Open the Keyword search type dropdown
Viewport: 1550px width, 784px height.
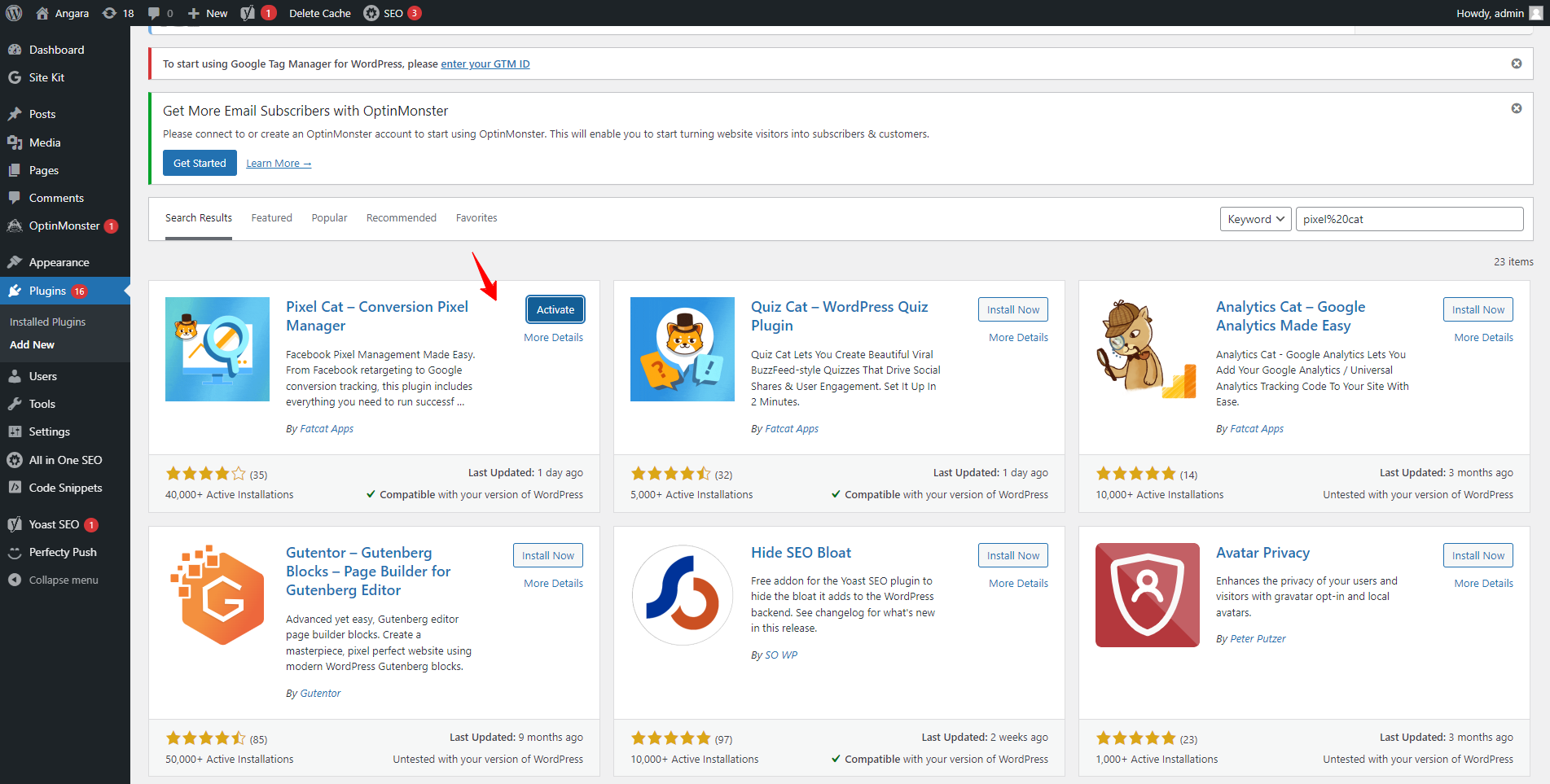click(1255, 219)
